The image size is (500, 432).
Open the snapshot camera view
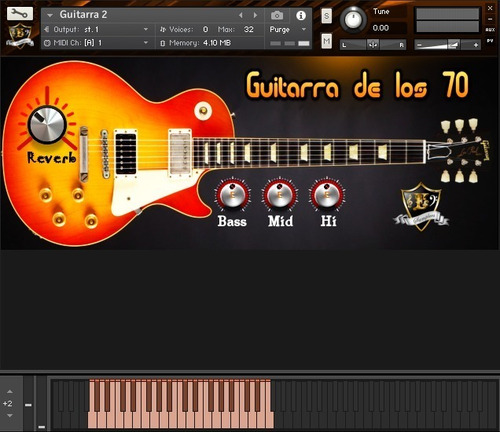(277, 15)
